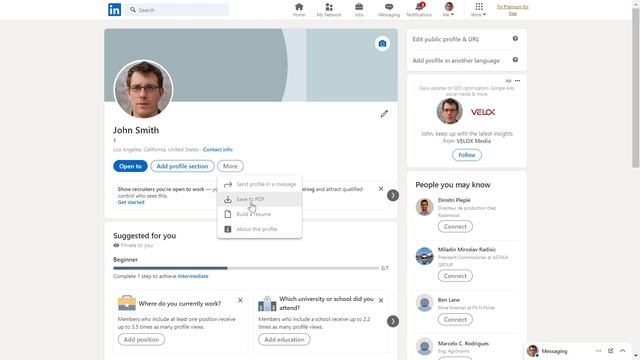This screenshot has height=360, width=640.
Task: Click the Try Premium for free link
Action: pos(513,10)
